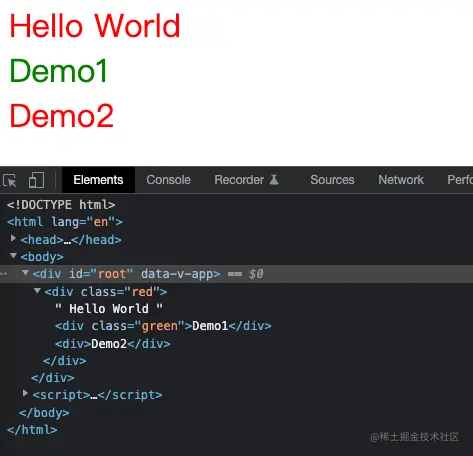Screen dimensions: 473x456
Task: Expand the head element node
Action: tap(13, 238)
